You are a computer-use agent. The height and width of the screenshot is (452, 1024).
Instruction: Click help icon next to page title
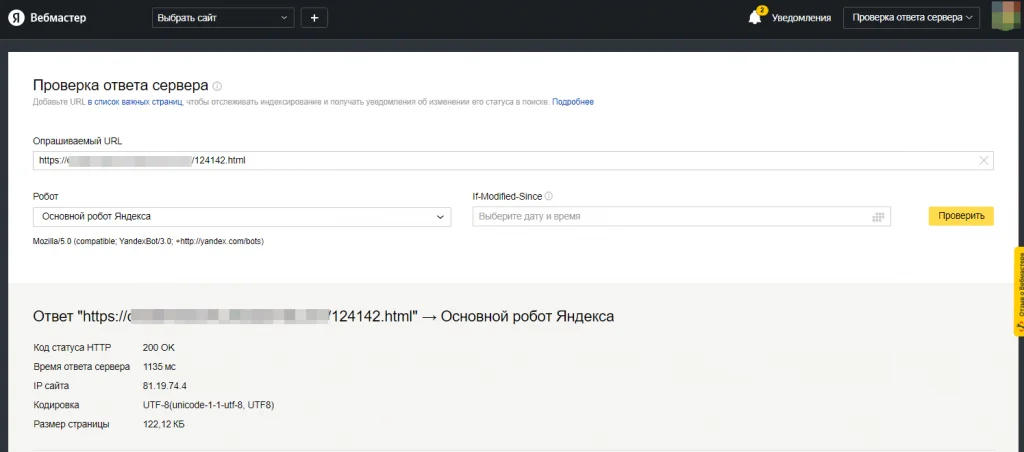coord(217,86)
